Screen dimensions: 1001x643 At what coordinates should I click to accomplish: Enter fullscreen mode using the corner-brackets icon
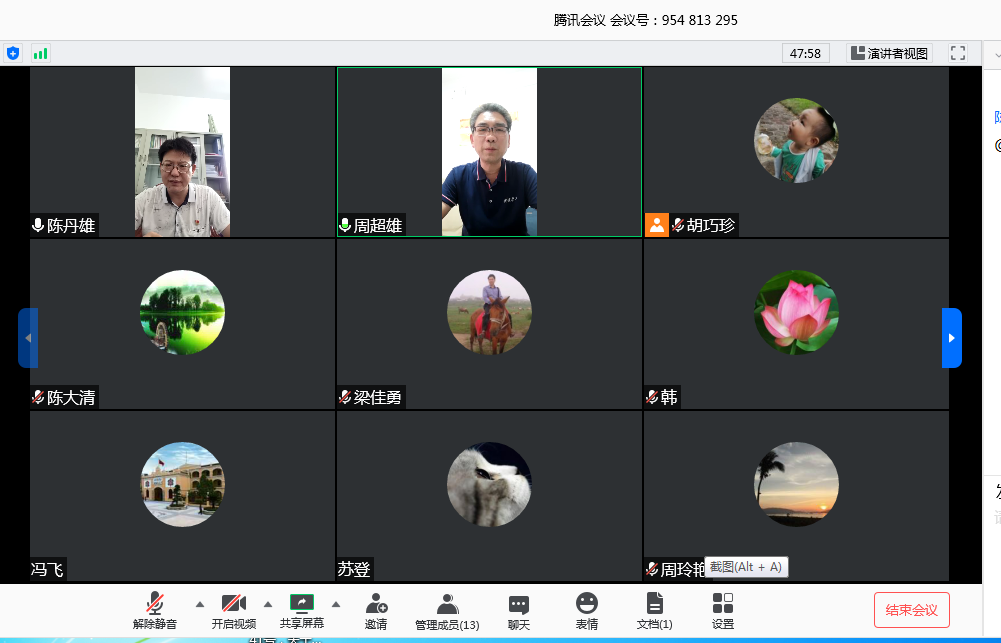(x=957, y=53)
